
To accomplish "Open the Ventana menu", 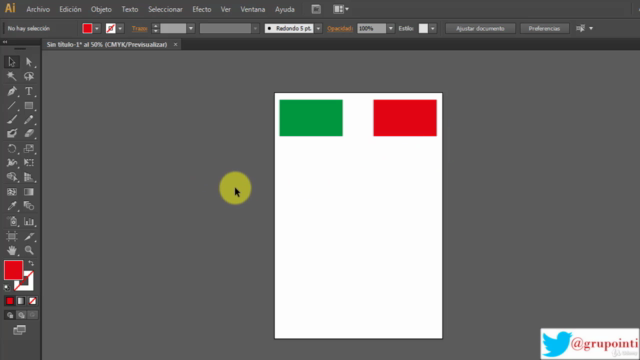I will 253,9.
